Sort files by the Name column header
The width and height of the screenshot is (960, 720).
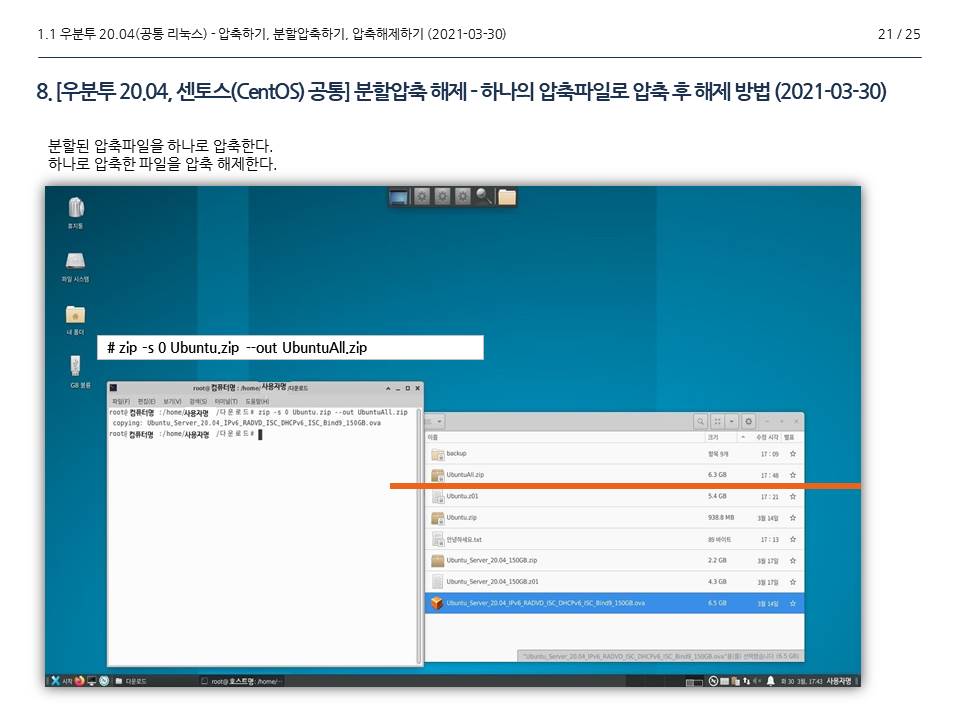(564, 437)
